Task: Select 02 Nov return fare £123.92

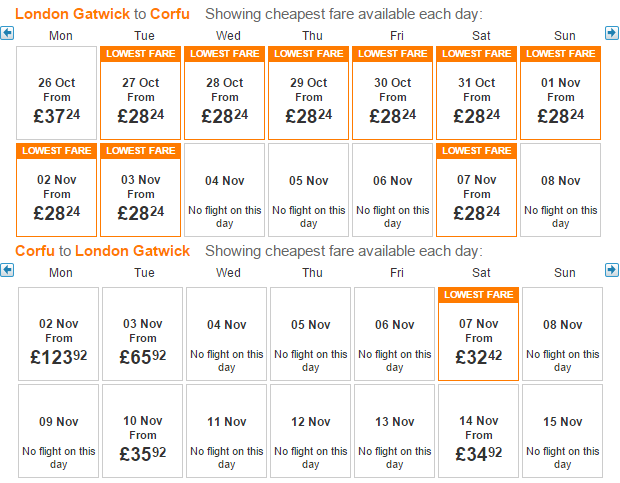Action: click(59, 334)
